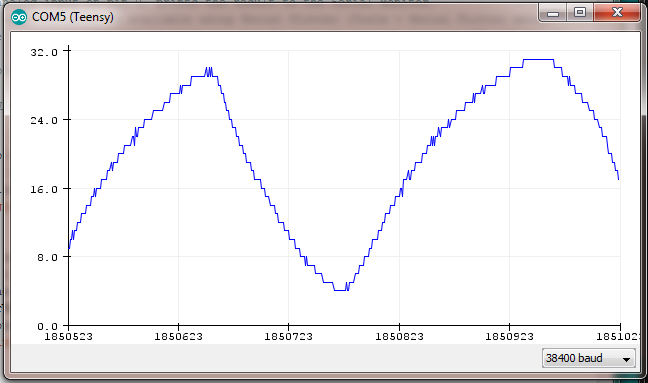
Task: Maximize the serial plotter window
Action: click(x=580, y=13)
